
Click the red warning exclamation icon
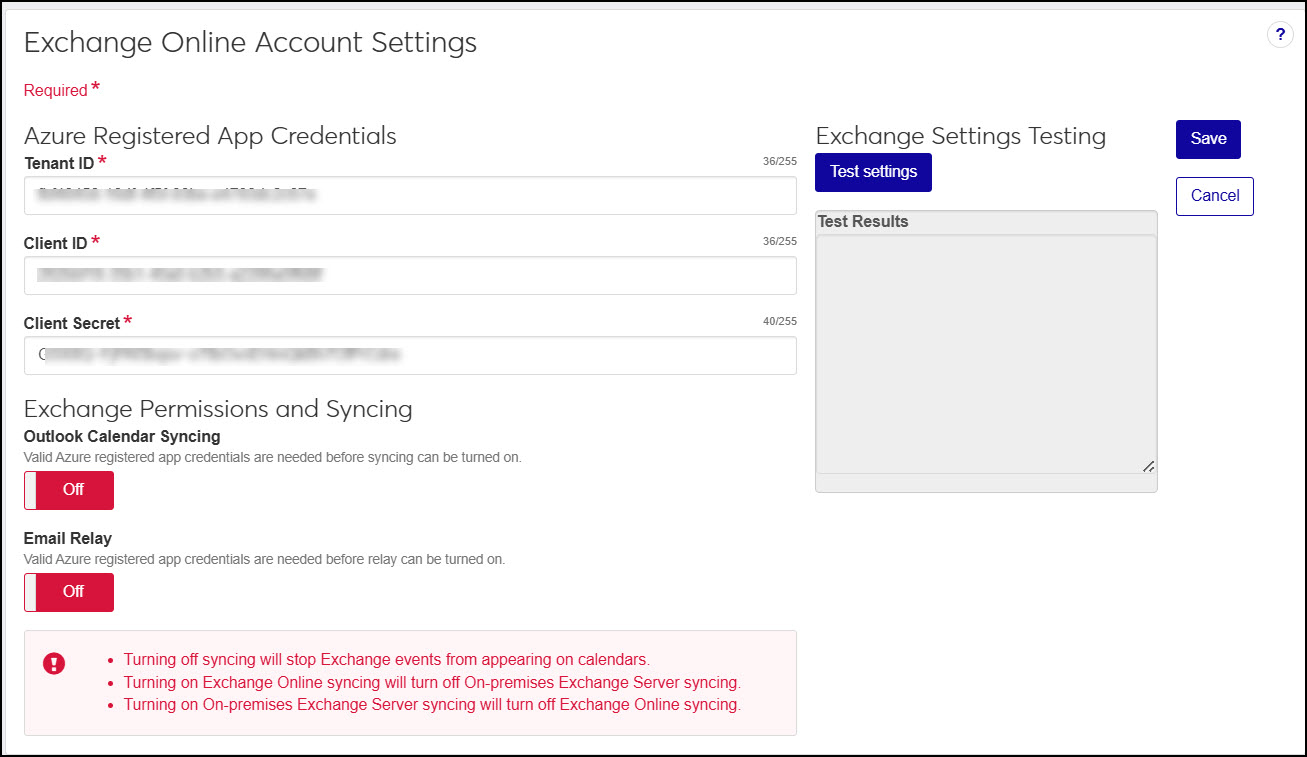pos(54,663)
